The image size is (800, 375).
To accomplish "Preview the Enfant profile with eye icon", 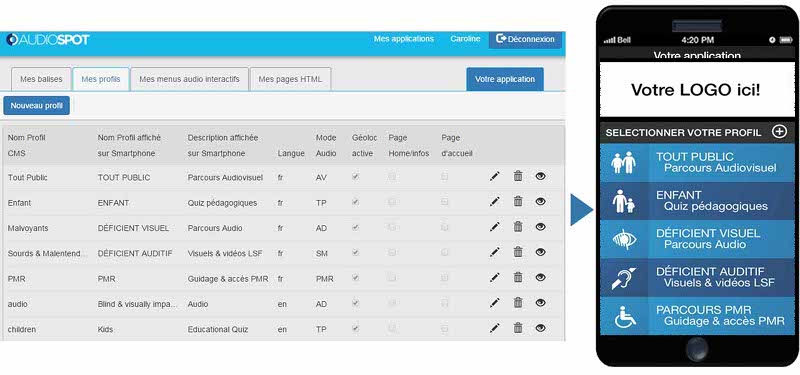I will click(x=541, y=201).
